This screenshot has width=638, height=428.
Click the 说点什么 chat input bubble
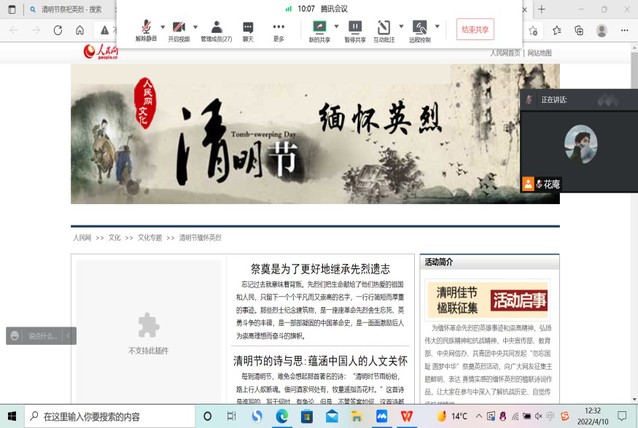coord(42,335)
